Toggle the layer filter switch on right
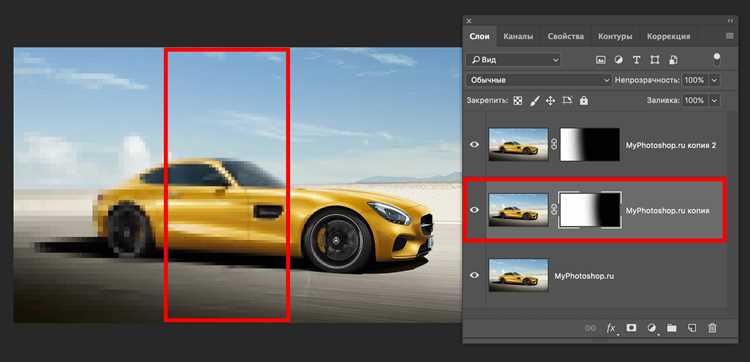The width and height of the screenshot is (750, 362). [x=717, y=59]
